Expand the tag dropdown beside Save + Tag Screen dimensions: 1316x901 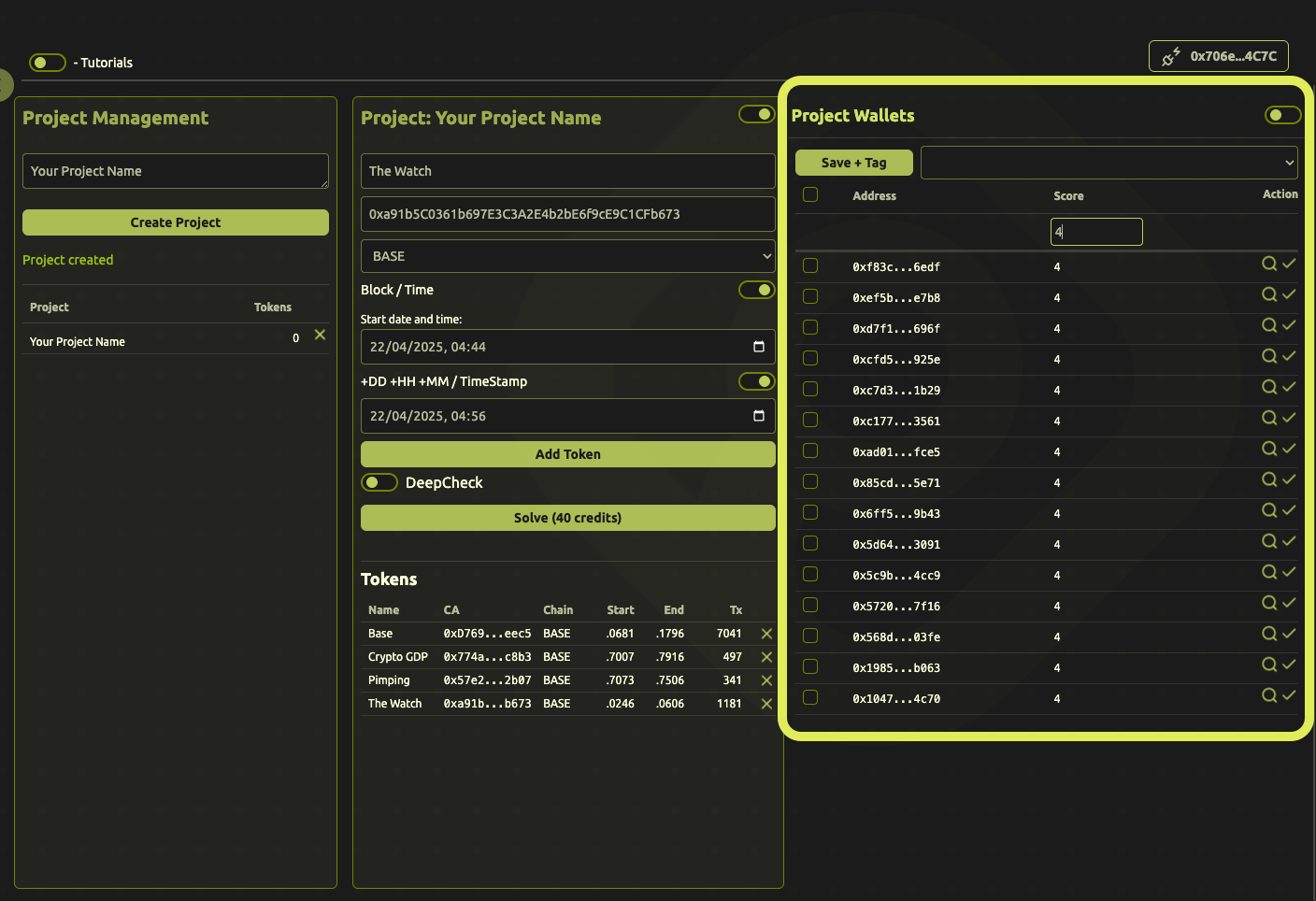click(x=1109, y=163)
